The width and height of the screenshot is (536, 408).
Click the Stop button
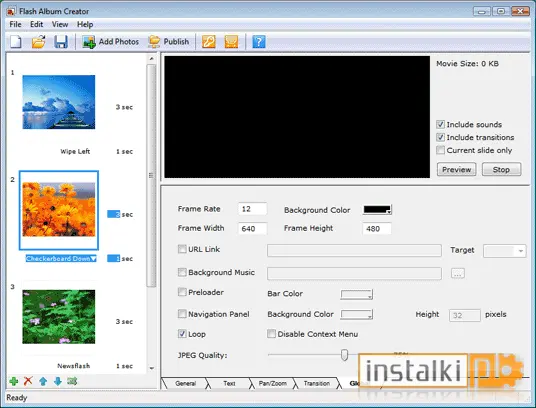[x=501, y=169]
